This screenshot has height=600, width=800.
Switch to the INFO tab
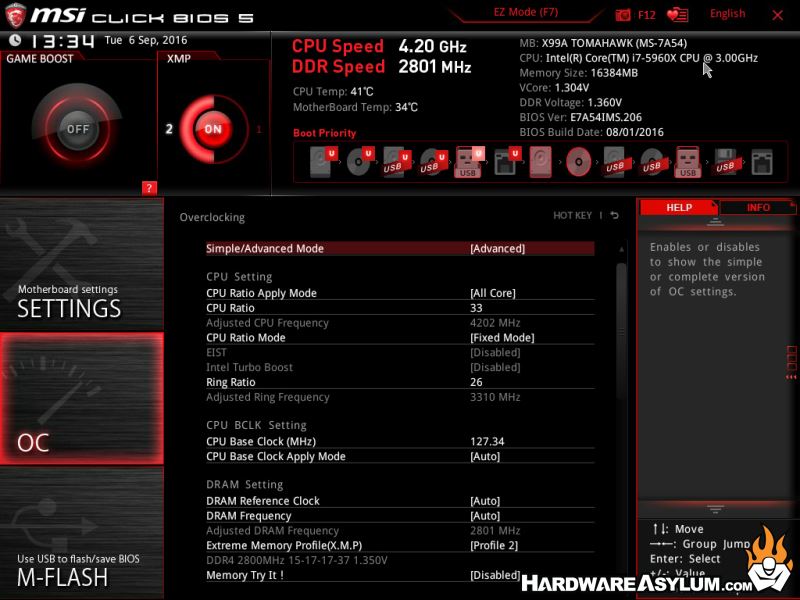(758, 207)
